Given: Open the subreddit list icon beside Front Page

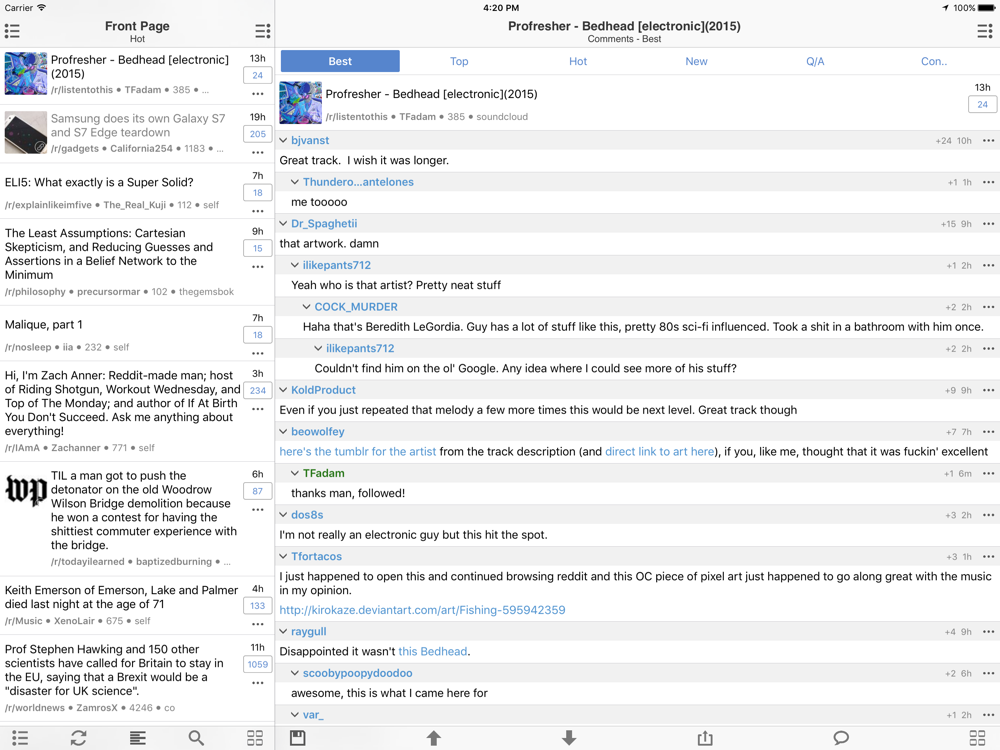Looking at the screenshot, I should tap(12, 31).
